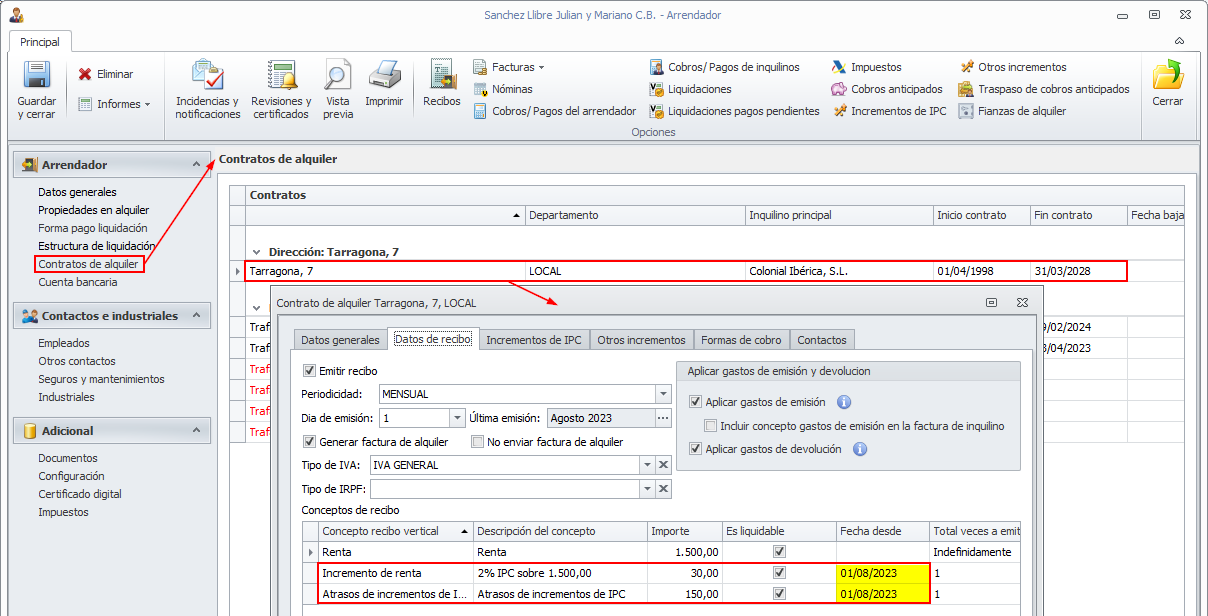Switch to the Incrementos de IPC tab

pos(533,340)
